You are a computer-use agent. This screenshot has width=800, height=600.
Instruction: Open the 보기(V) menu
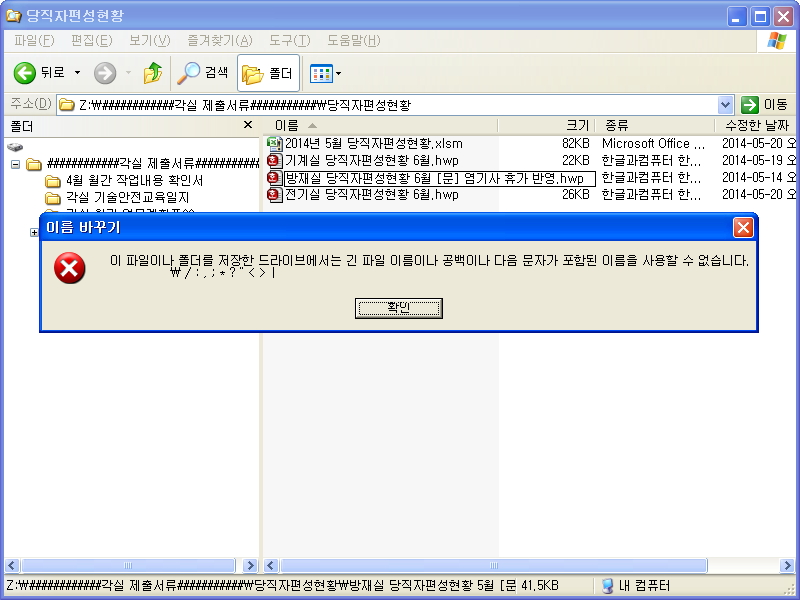[x=149, y=41]
